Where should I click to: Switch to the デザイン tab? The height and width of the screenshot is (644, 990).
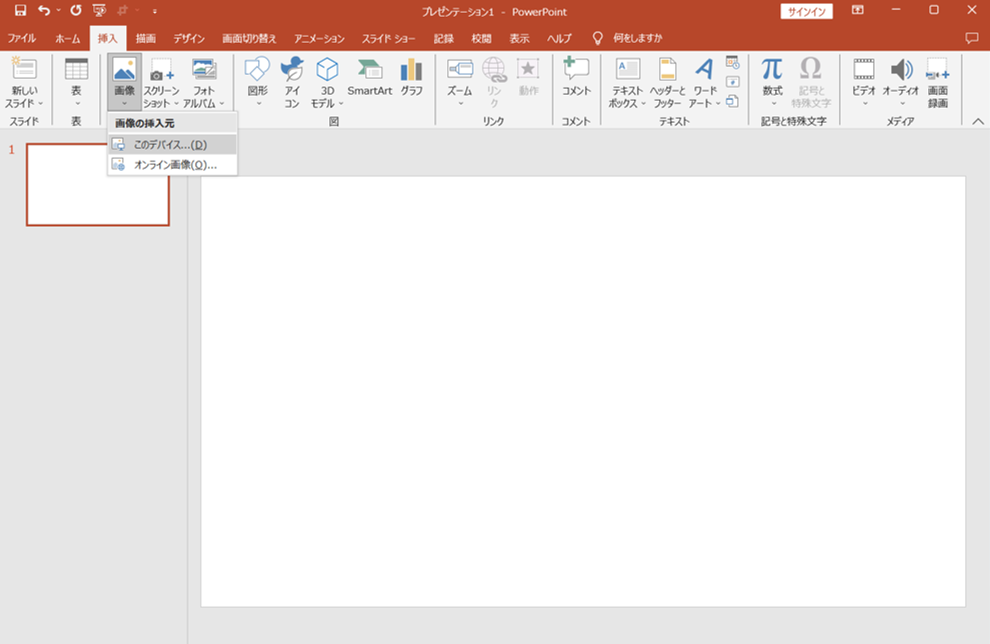click(188, 38)
